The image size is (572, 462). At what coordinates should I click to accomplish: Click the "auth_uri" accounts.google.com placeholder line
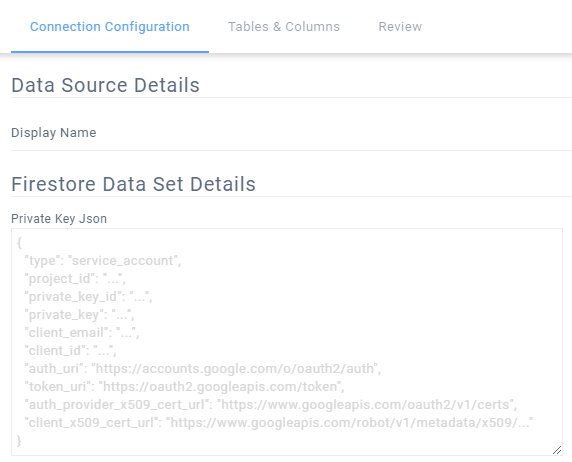(203, 369)
